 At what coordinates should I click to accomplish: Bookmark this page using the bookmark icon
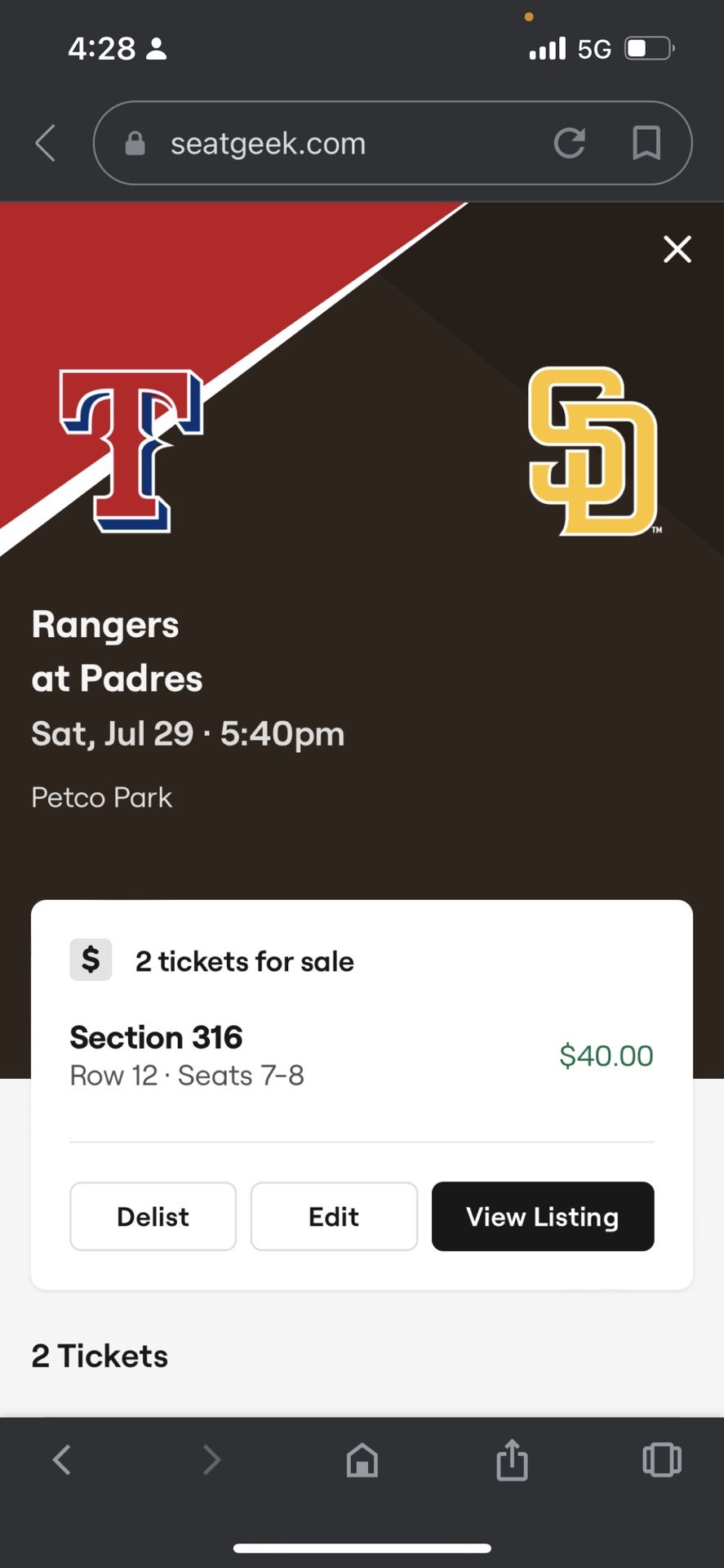click(646, 143)
